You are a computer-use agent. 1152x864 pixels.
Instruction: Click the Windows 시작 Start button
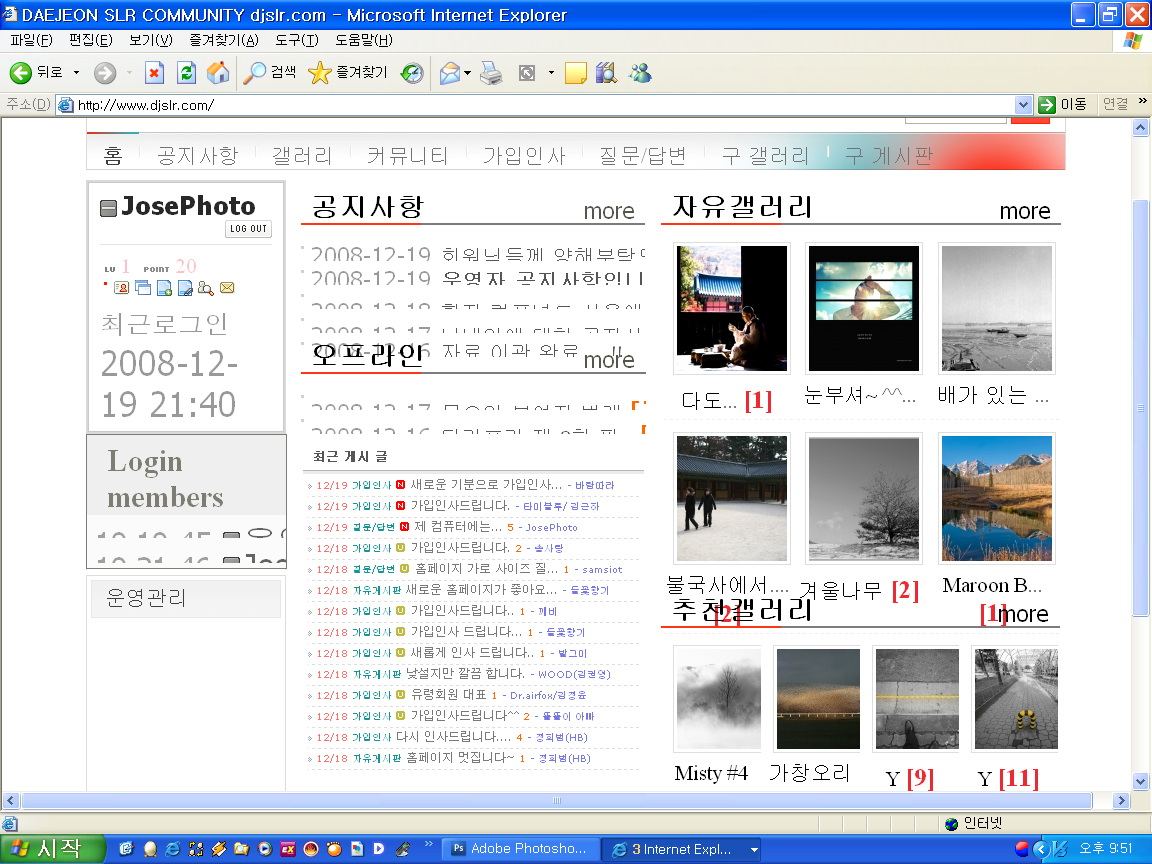tap(52, 849)
